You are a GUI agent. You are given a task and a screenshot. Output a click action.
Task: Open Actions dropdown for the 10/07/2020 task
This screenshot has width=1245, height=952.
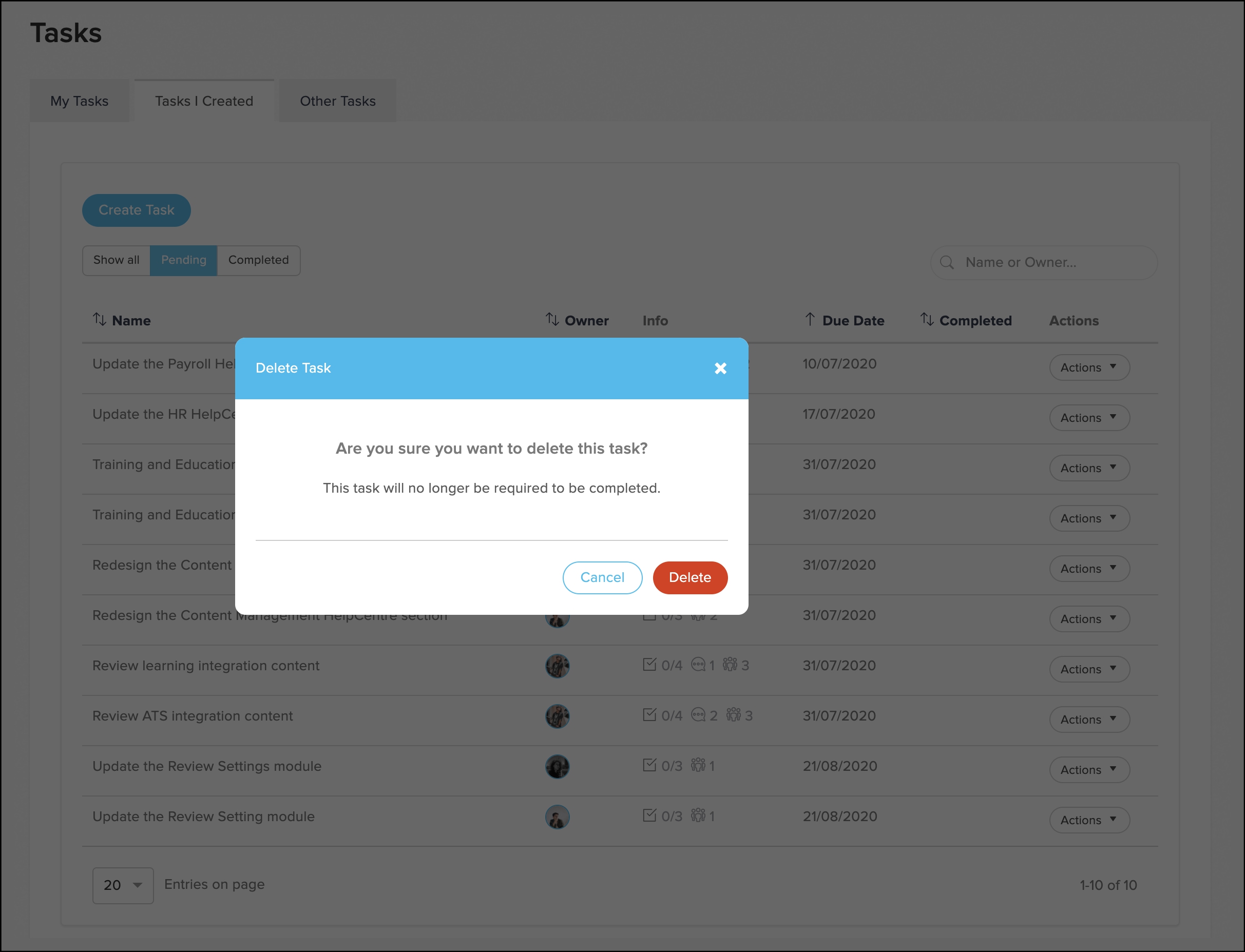pyautogui.click(x=1089, y=368)
